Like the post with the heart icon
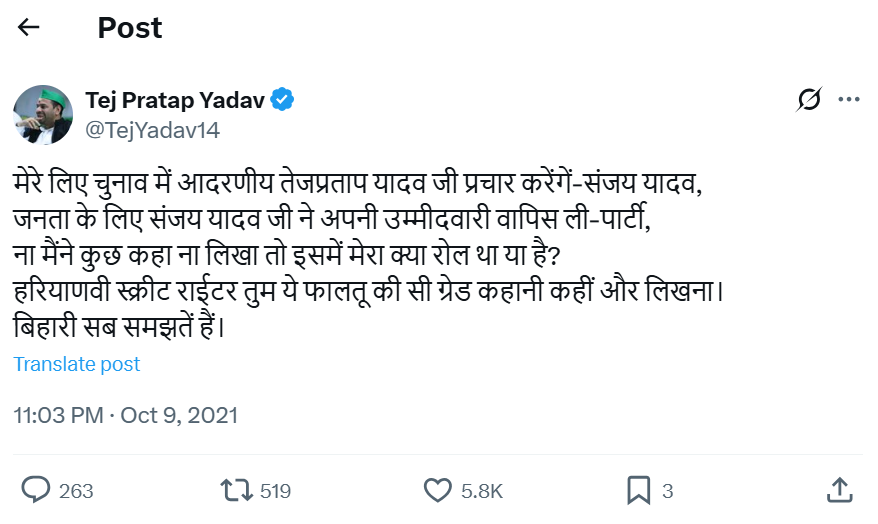878x524 pixels. [438, 490]
